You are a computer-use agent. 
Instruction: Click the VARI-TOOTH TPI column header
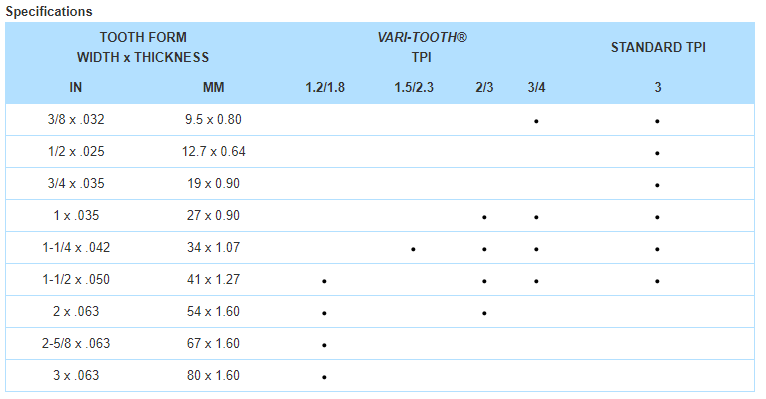tap(422, 47)
